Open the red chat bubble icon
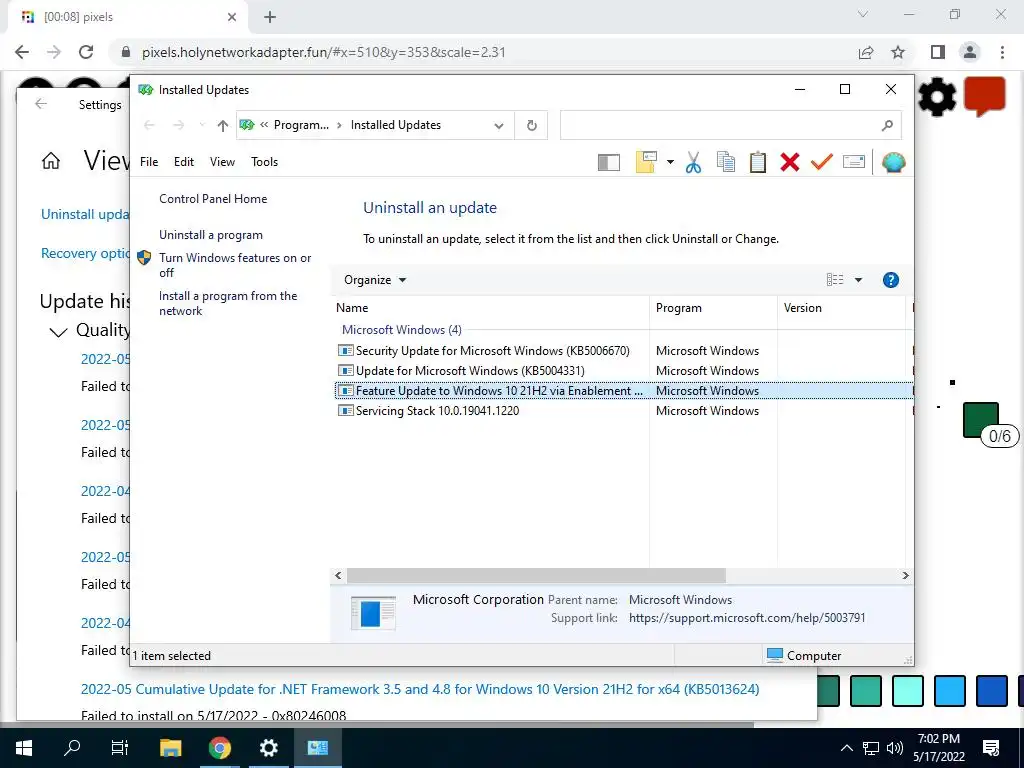Screen dimensions: 1024x768 pos(984,96)
